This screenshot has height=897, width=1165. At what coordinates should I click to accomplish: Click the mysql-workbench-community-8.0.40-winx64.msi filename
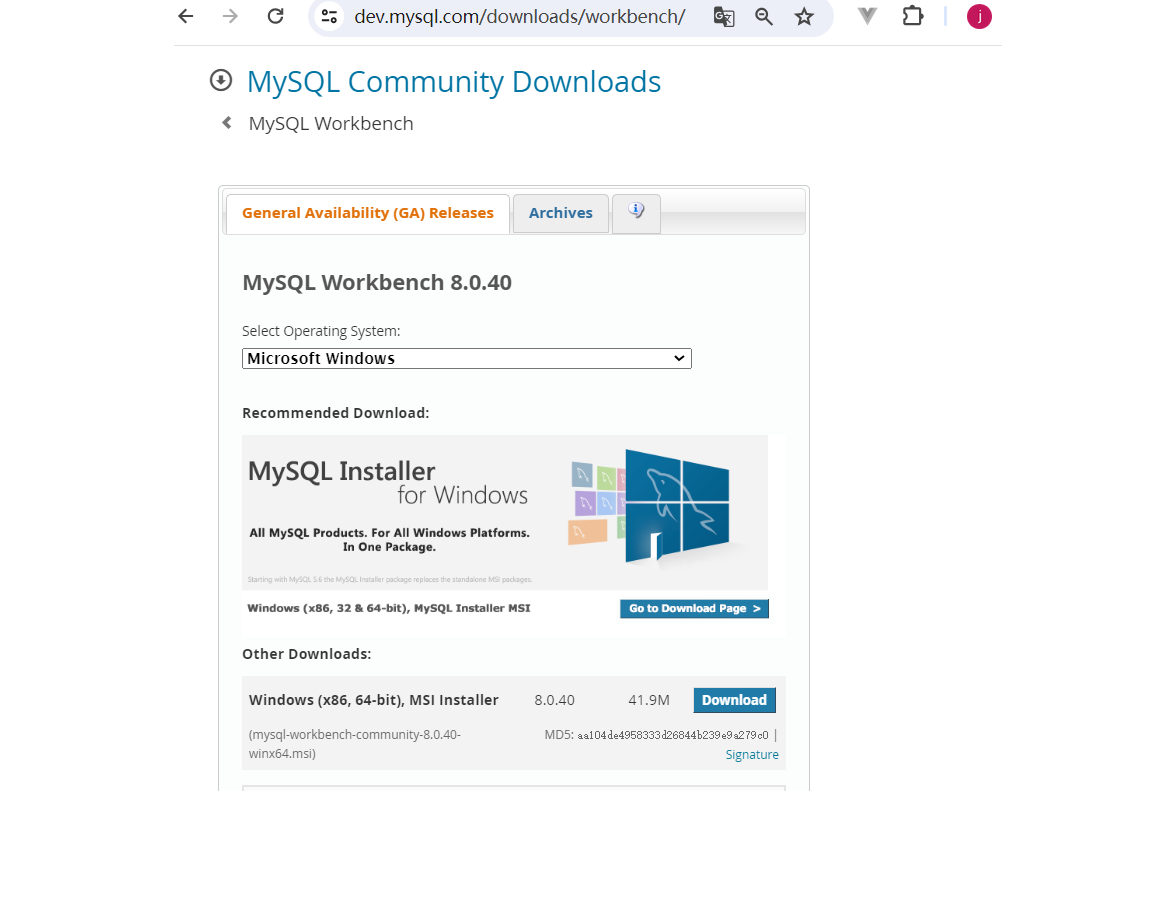tap(354, 744)
